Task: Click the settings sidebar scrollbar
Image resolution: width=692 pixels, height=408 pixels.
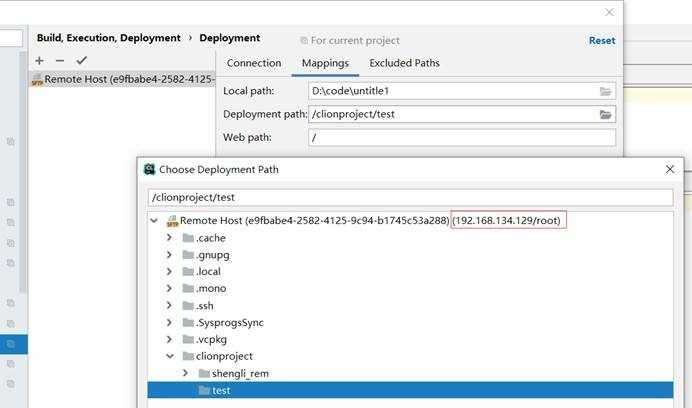Action: 23,172
